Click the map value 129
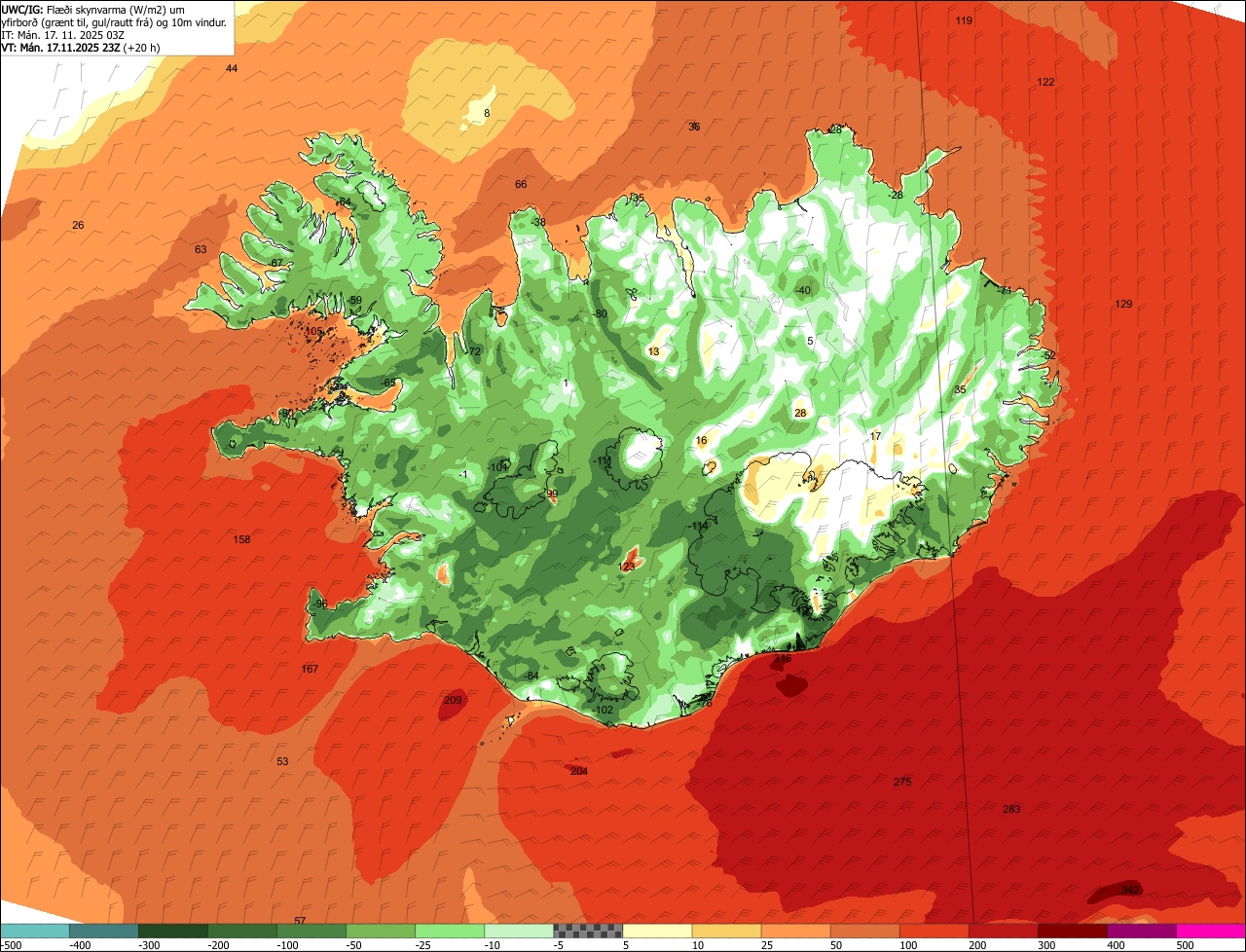The image size is (1246, 952). 1123,305
